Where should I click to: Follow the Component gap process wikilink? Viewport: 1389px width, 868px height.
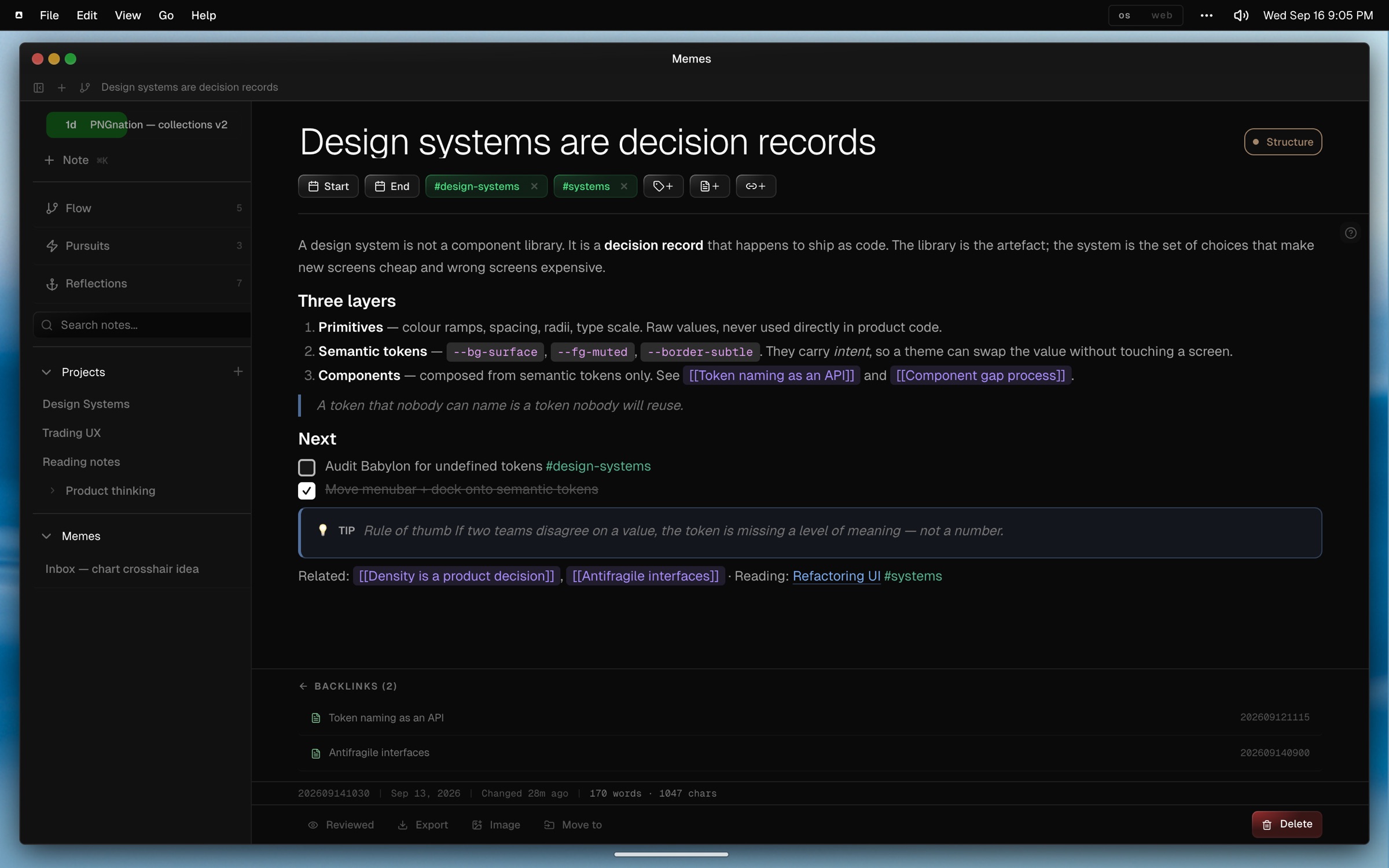point(980,376)
